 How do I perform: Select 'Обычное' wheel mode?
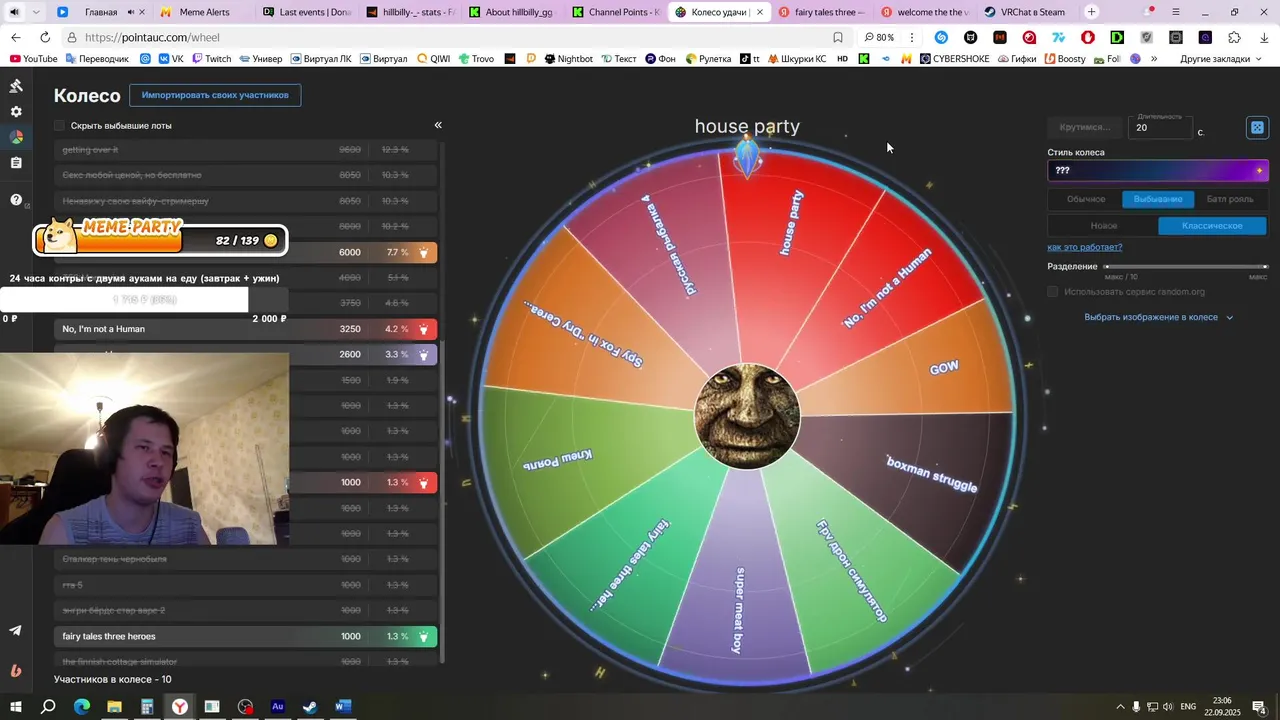[x=1086, y=199]
